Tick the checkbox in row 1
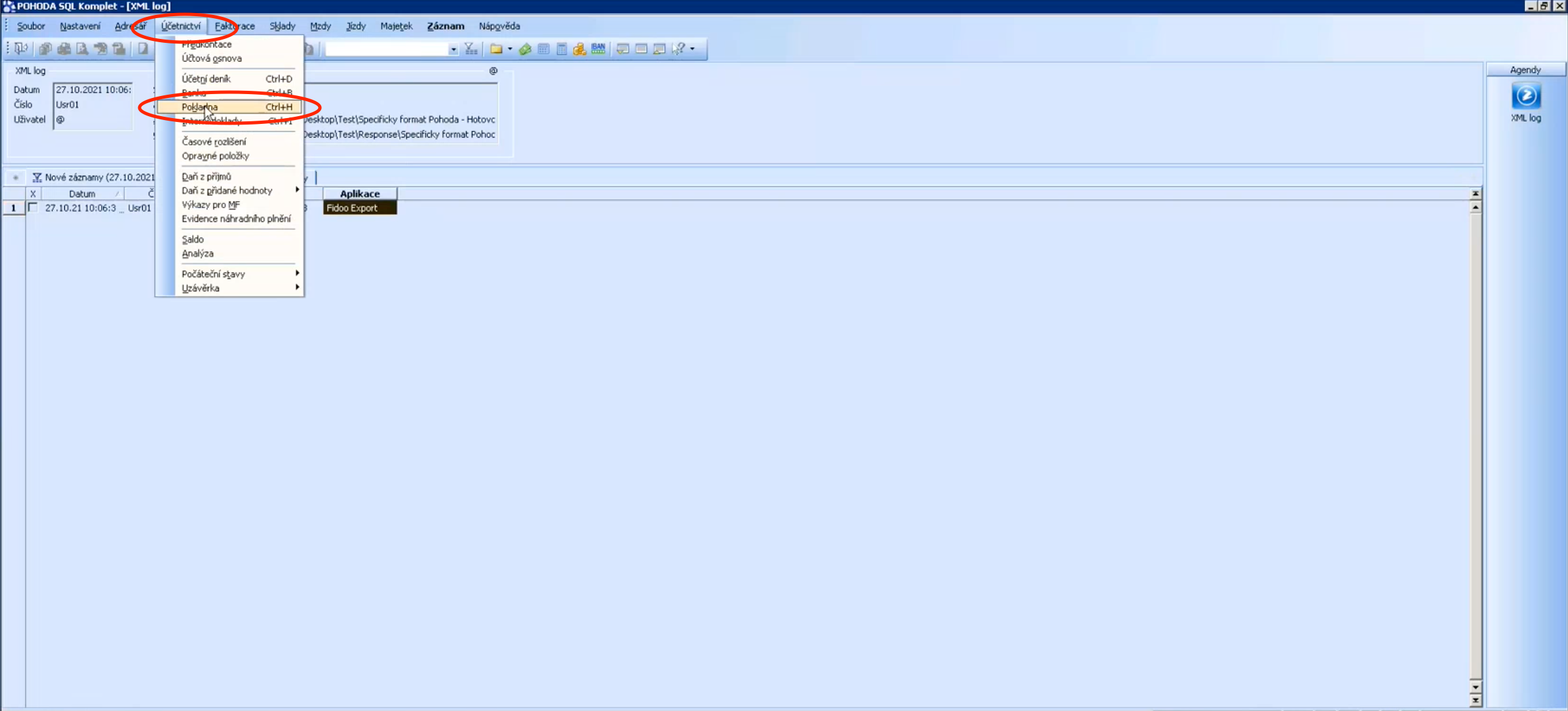 coord(33,208)
